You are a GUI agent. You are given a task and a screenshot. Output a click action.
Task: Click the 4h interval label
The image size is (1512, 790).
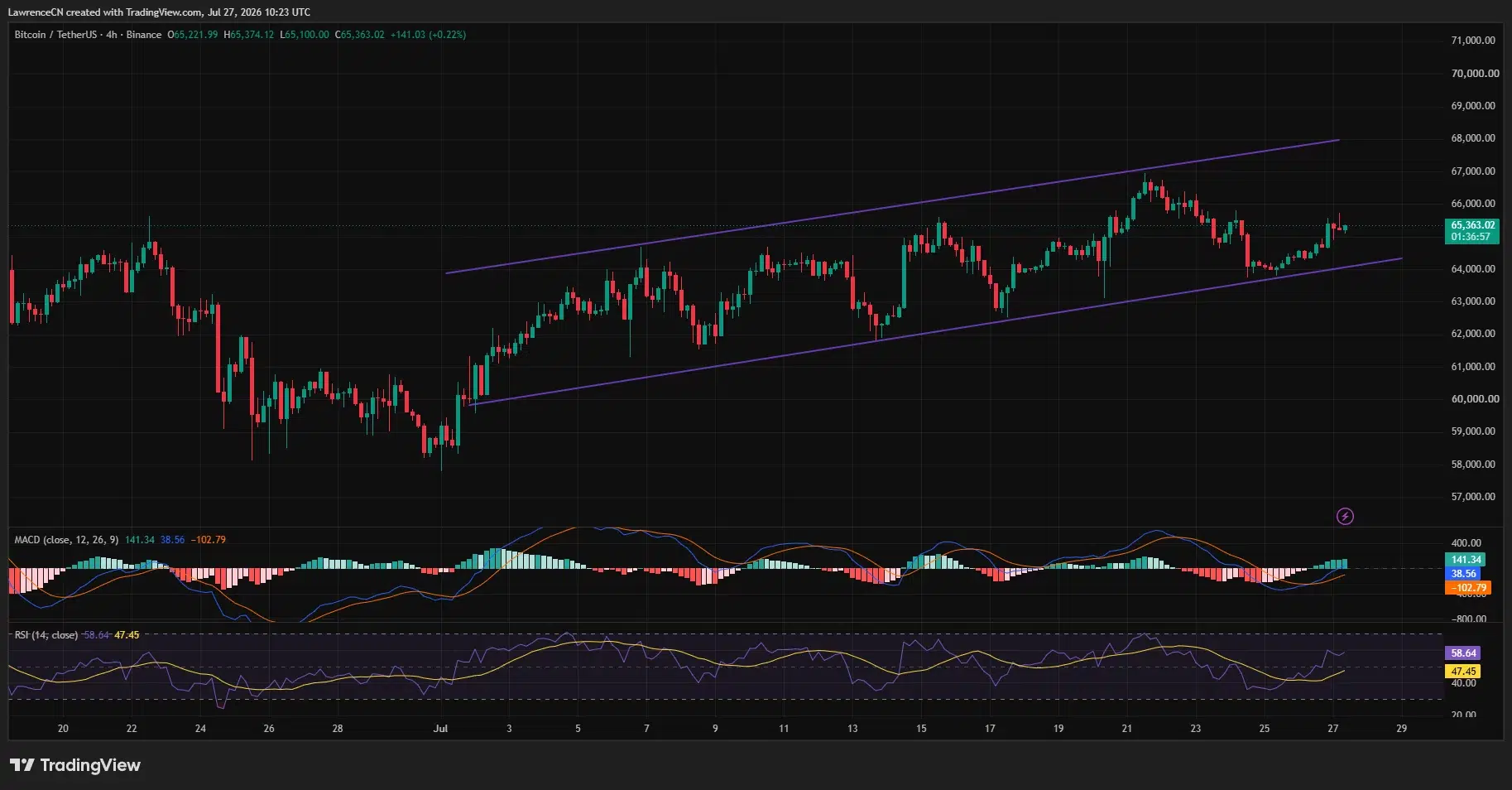(112, 35)
